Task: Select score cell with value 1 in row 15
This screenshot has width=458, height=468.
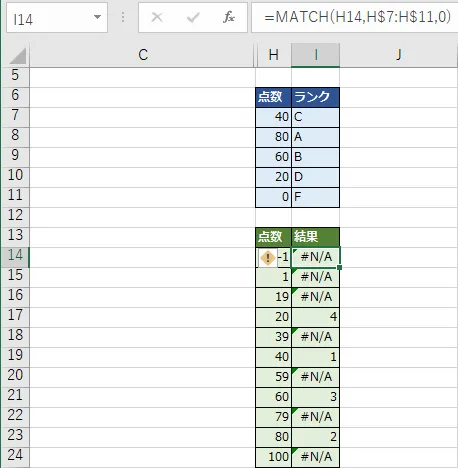Action: point(273,277)
